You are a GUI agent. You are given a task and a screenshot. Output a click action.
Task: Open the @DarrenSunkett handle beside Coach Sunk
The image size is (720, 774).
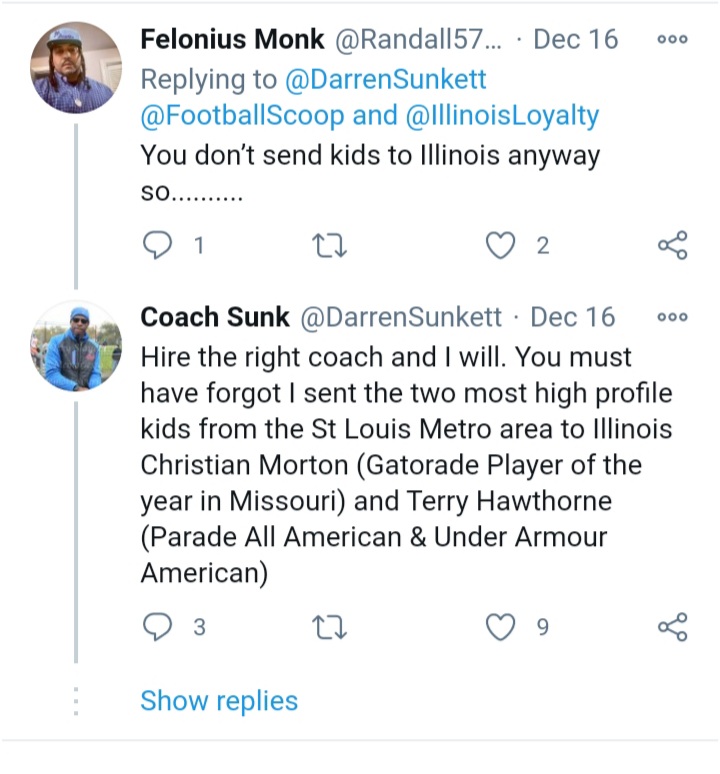coord(401,318)
